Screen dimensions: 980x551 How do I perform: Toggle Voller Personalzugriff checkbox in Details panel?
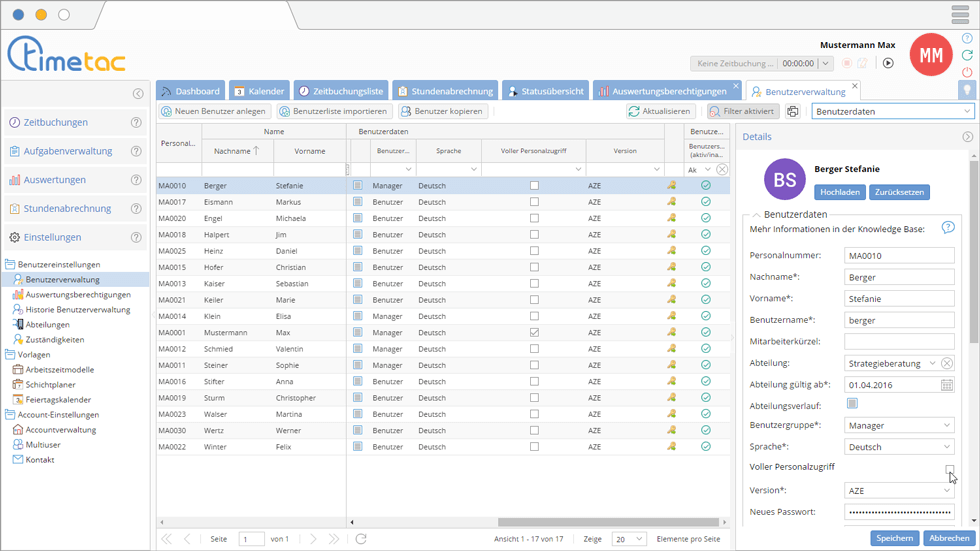pyautogui.click(x=949, y=468)
